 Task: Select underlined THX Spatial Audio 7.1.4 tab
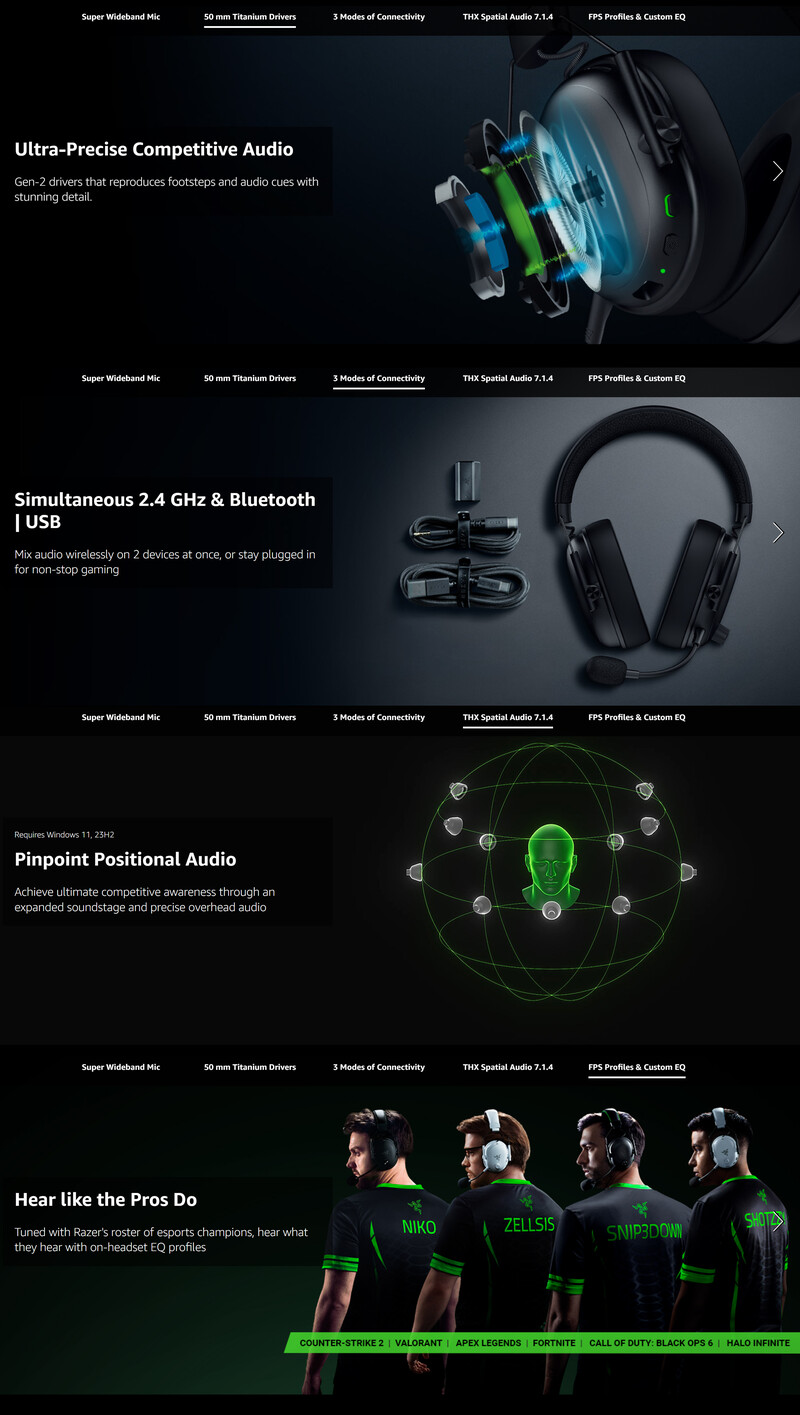coord(508,717)
